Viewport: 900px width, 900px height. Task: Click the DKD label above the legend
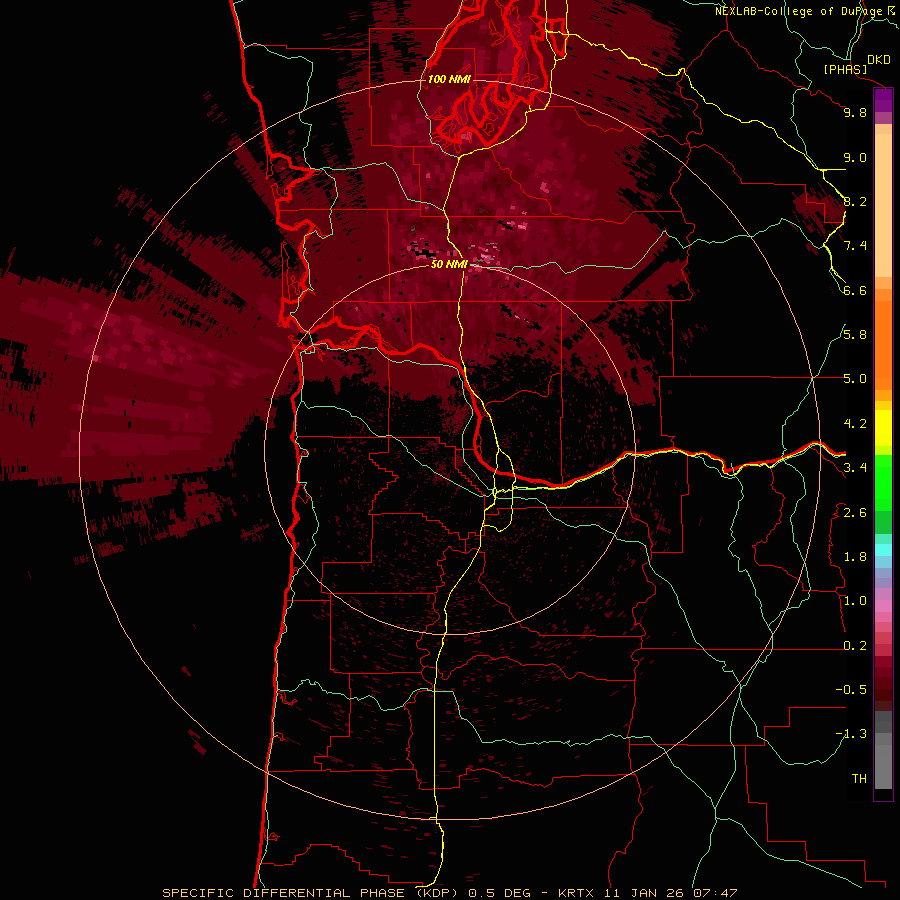(x=879, y=60)
